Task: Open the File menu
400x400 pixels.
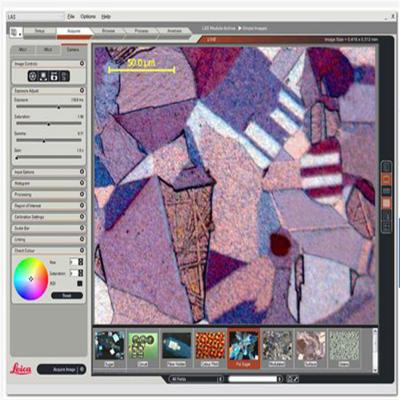Action: (71, 16)
